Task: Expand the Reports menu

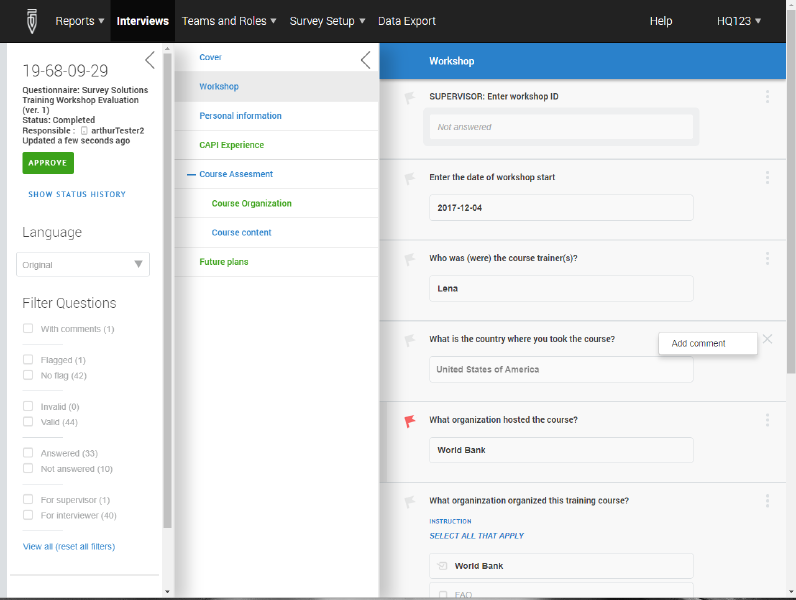Action: point(81,21)
